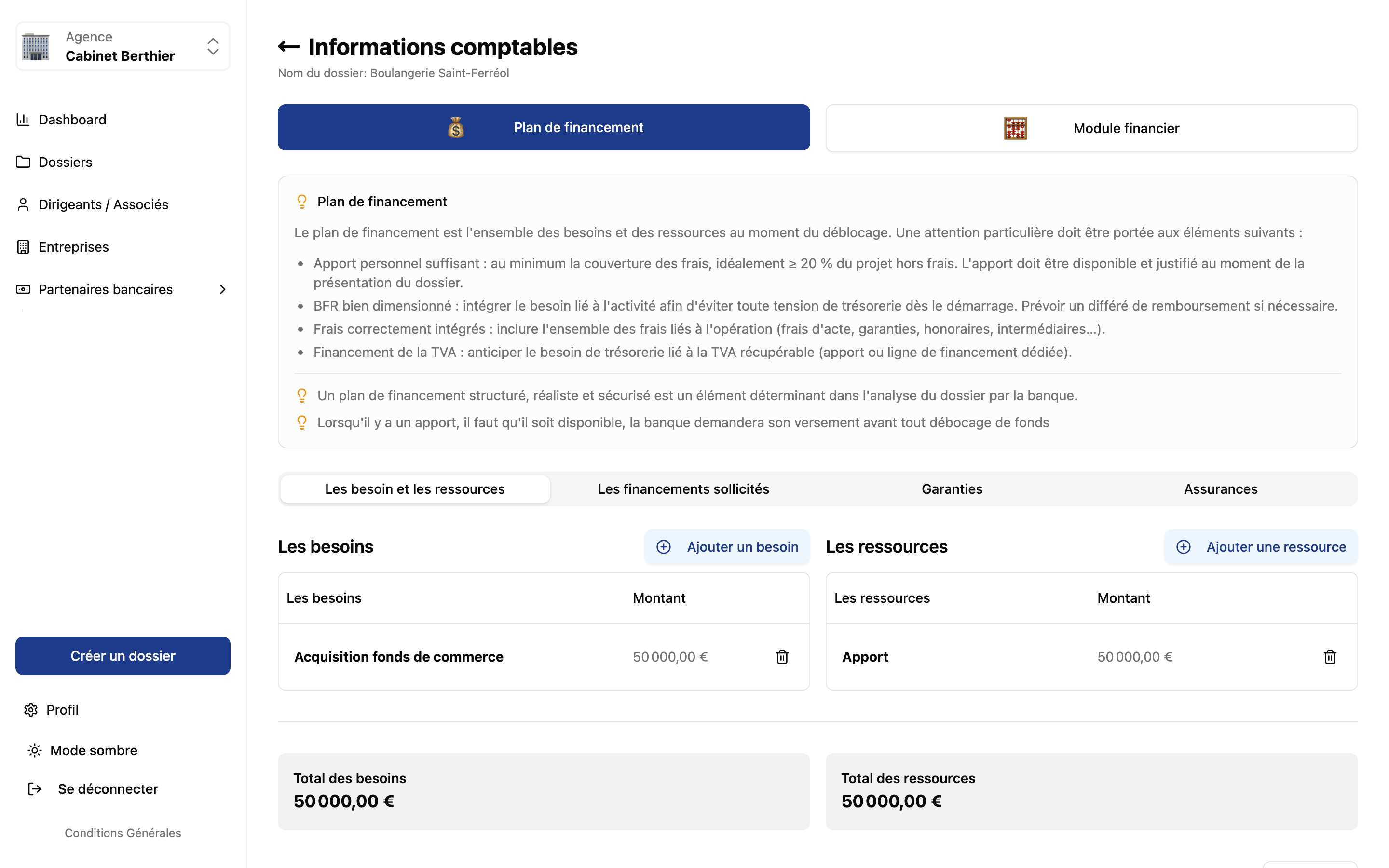Delete the Acquisition fonds de commerce row

pyautogui.click(x=782, y=657)
